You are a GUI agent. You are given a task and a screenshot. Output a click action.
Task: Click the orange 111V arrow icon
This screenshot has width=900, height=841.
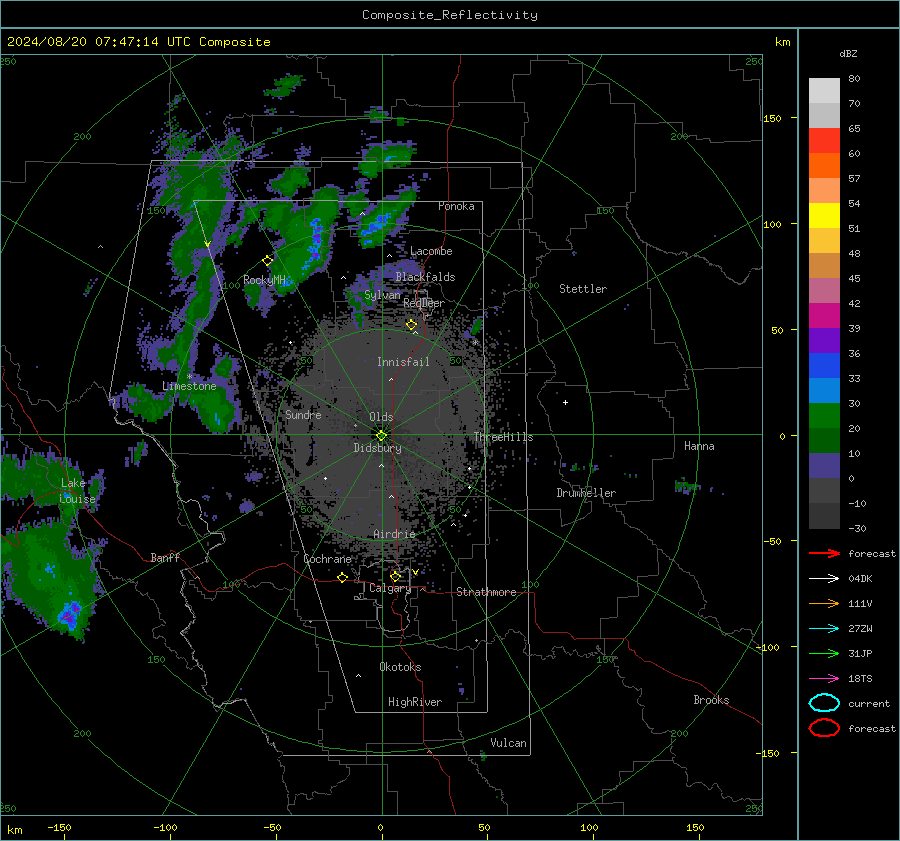coord(824,603)
